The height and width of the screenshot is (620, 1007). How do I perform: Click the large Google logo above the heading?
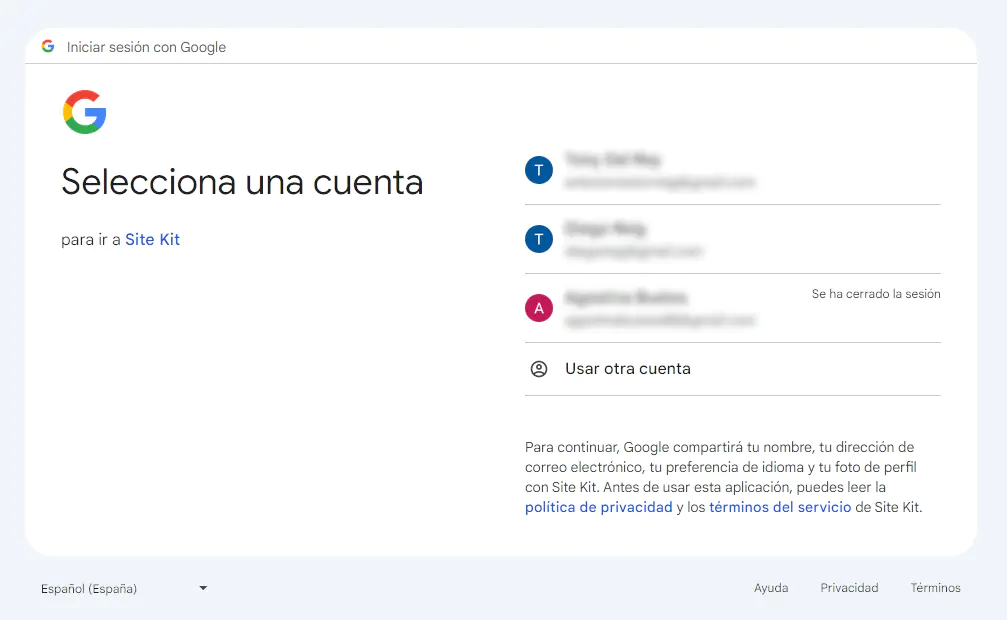coord(85,112)
